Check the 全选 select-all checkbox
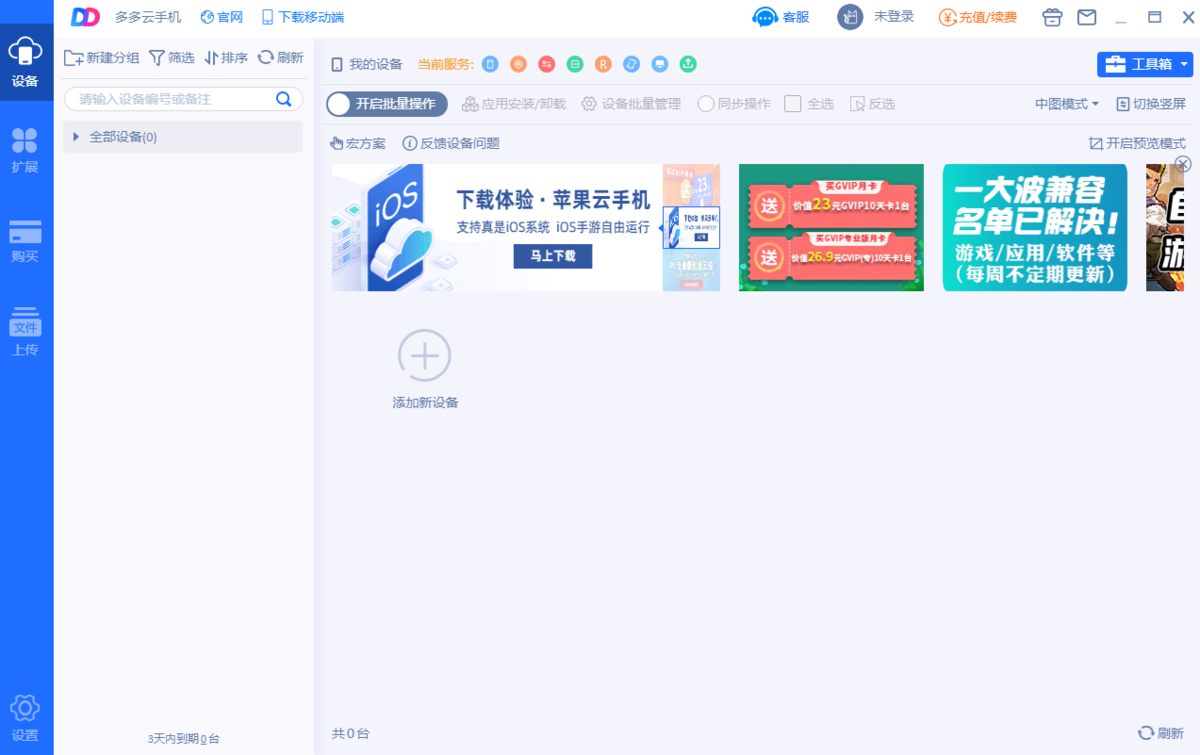Screen dimensions: 1200x755 795,104
